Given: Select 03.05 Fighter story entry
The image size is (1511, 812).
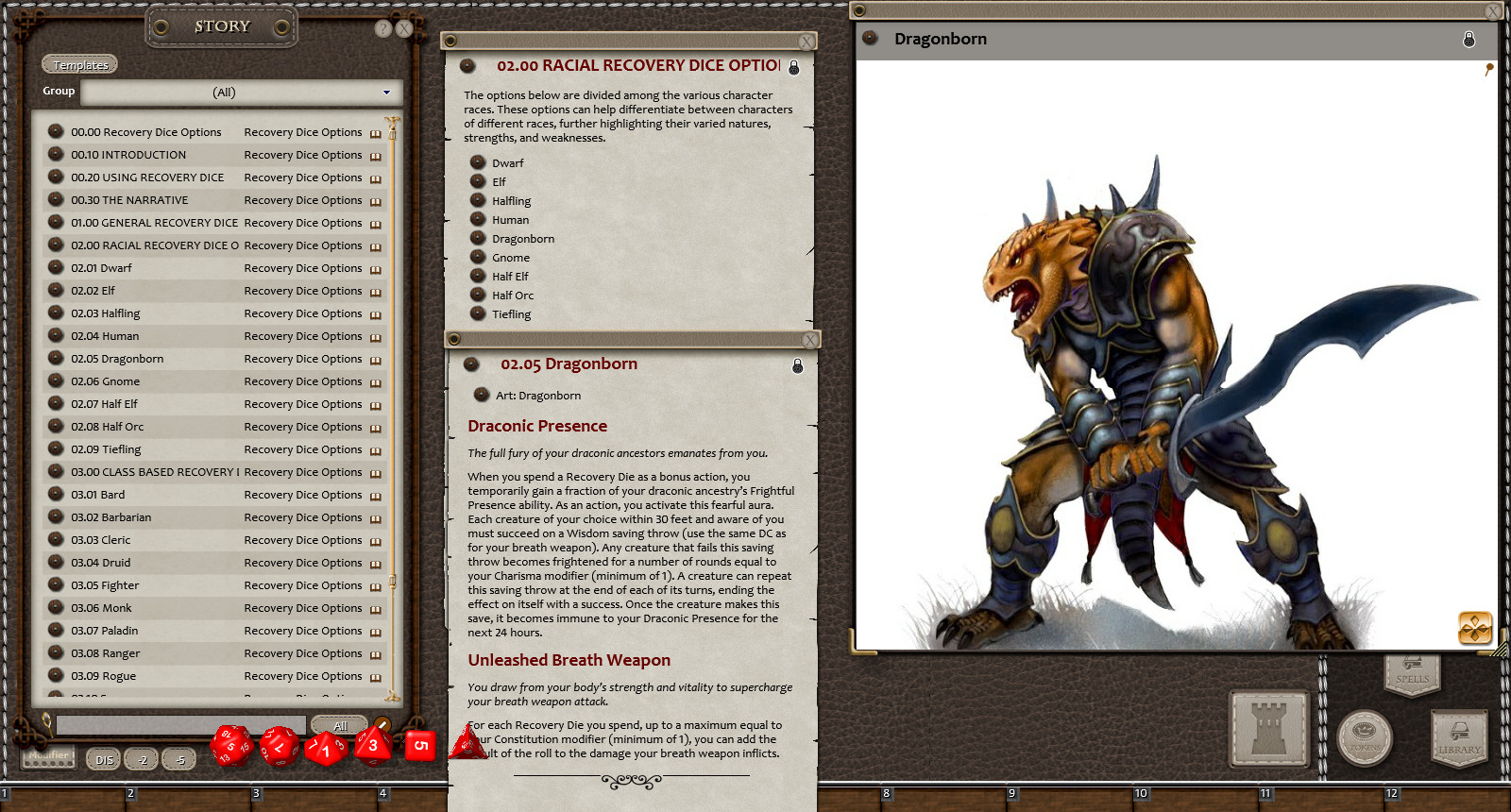Looking at the screenshot, I should (105, 585).
